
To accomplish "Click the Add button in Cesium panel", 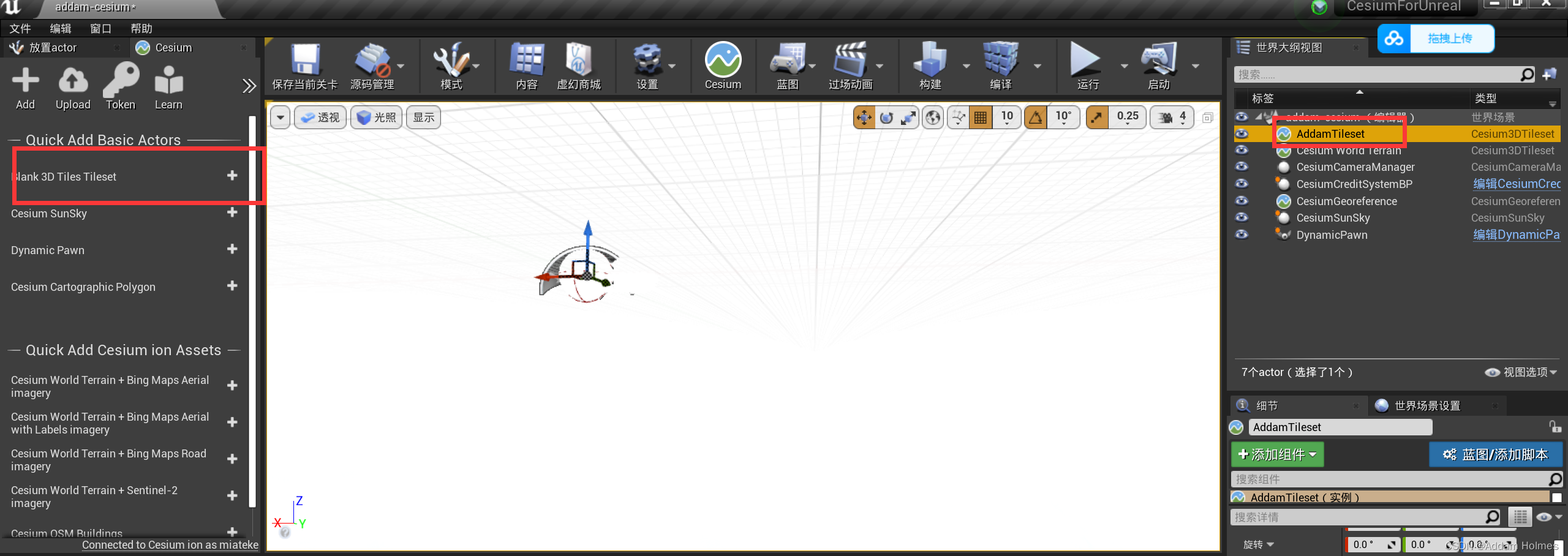I will 25,88.
